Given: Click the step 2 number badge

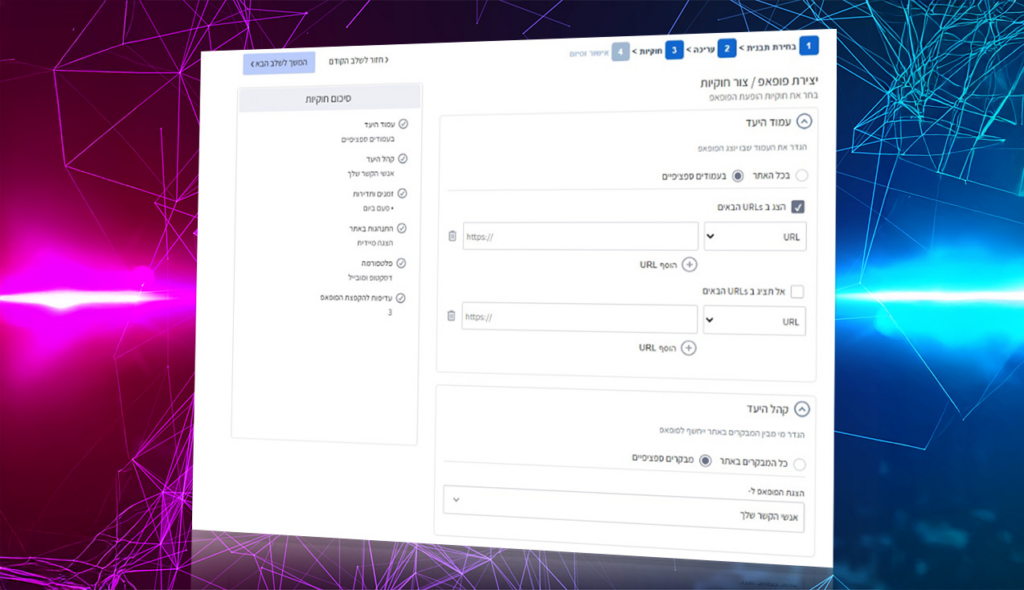Looking at the screenshot, I should tap(727, 48).
